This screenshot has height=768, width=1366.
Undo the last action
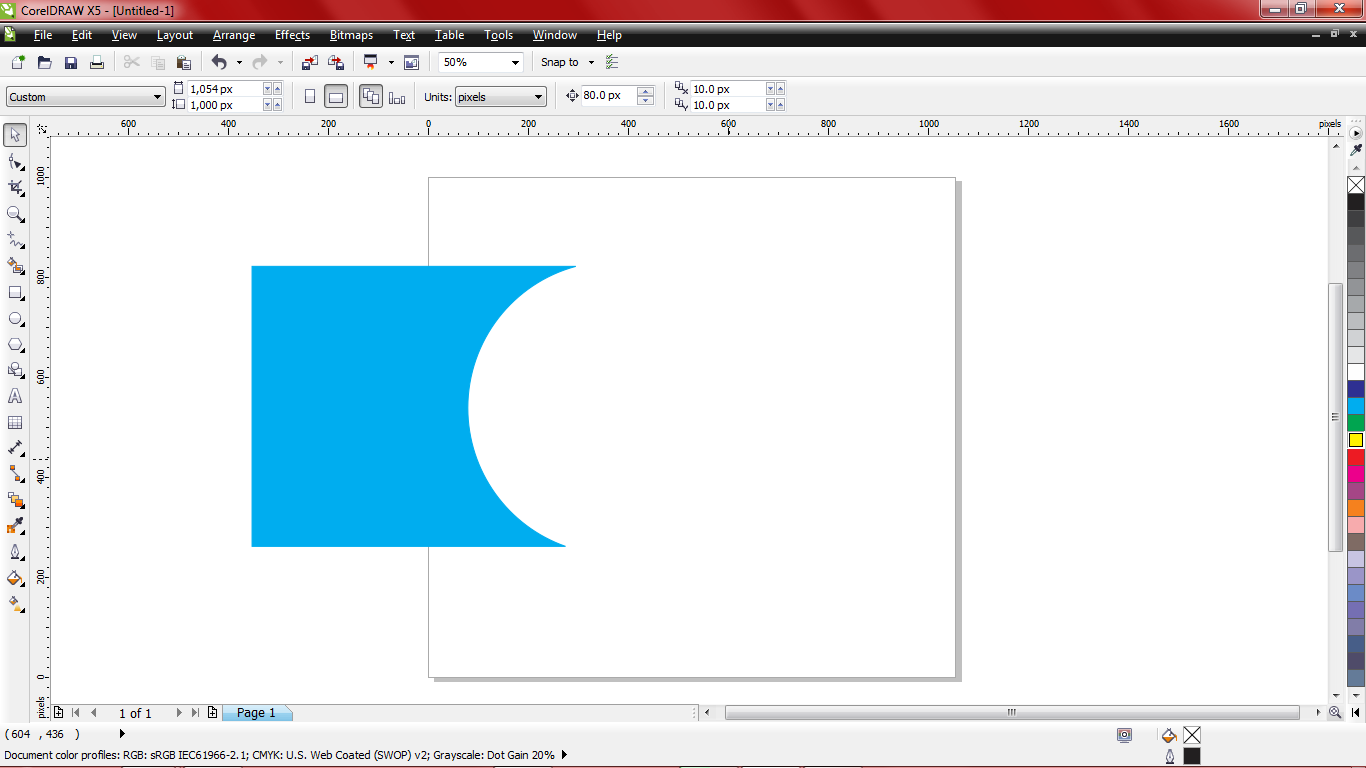pos(219,62)
